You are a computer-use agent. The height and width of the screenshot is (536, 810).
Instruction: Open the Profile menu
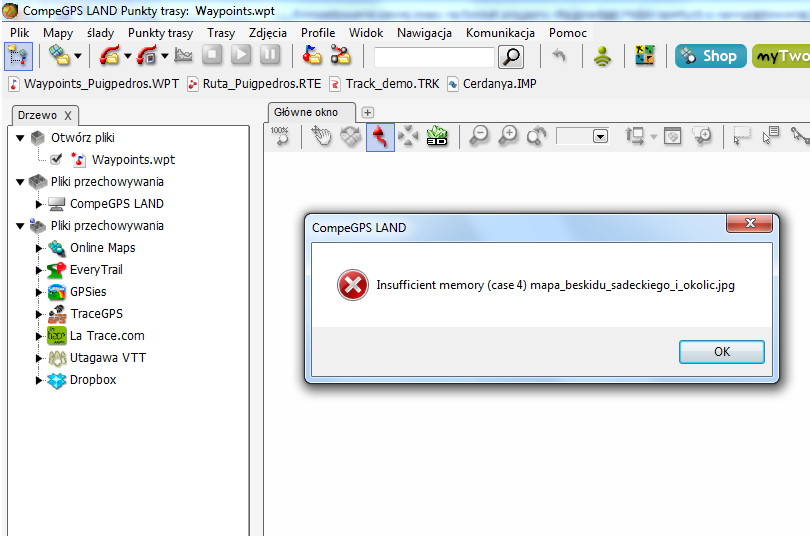[318, 33]
